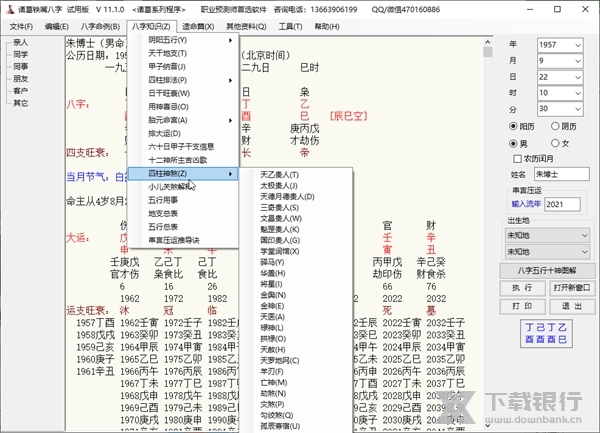The width and height of the screenshot is (600, 433).
Task: Expand the 四柱排法(P) submenu
Action: [x=183, y=80]
